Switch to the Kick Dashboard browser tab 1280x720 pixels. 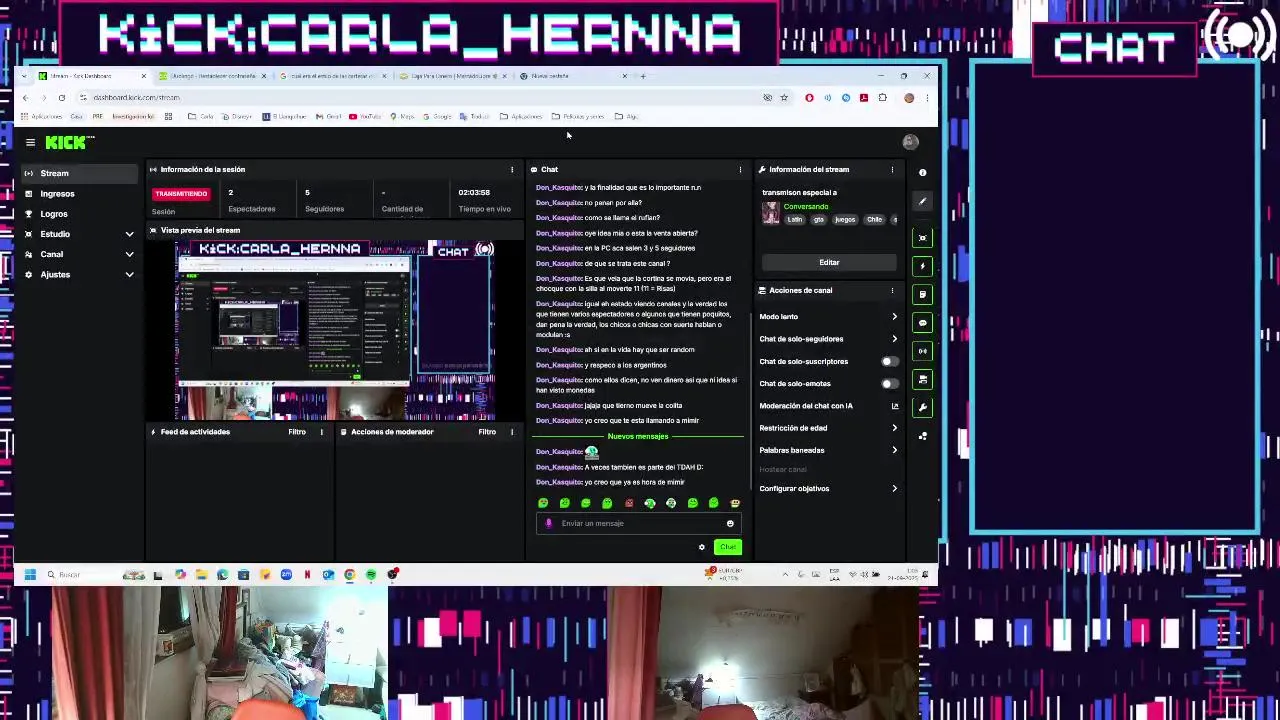click(92, 76)
